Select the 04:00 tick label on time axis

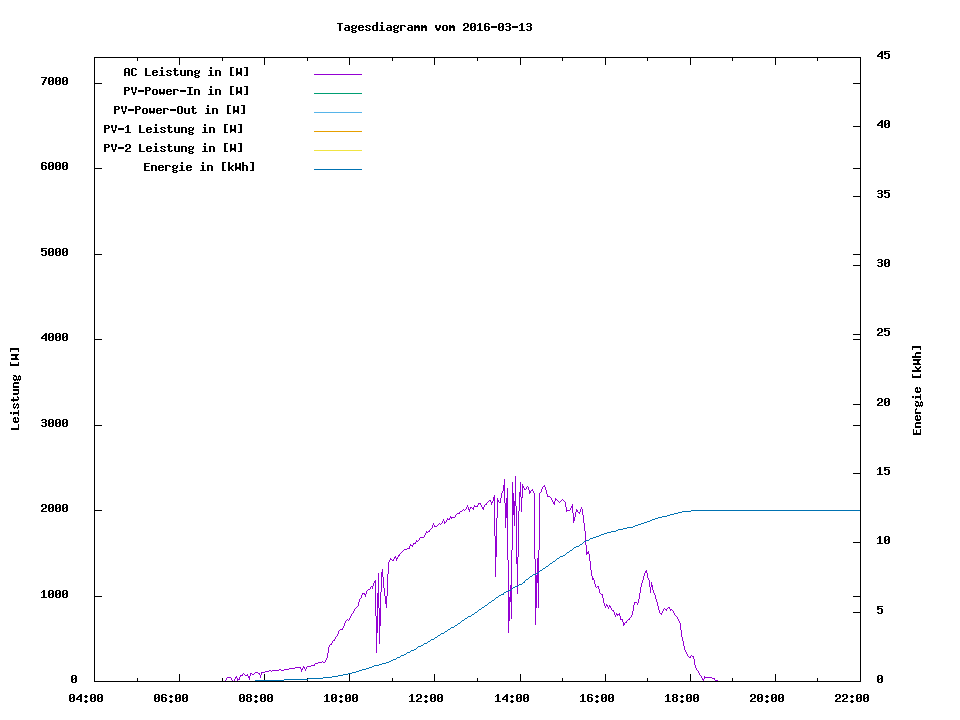(86, 698)
